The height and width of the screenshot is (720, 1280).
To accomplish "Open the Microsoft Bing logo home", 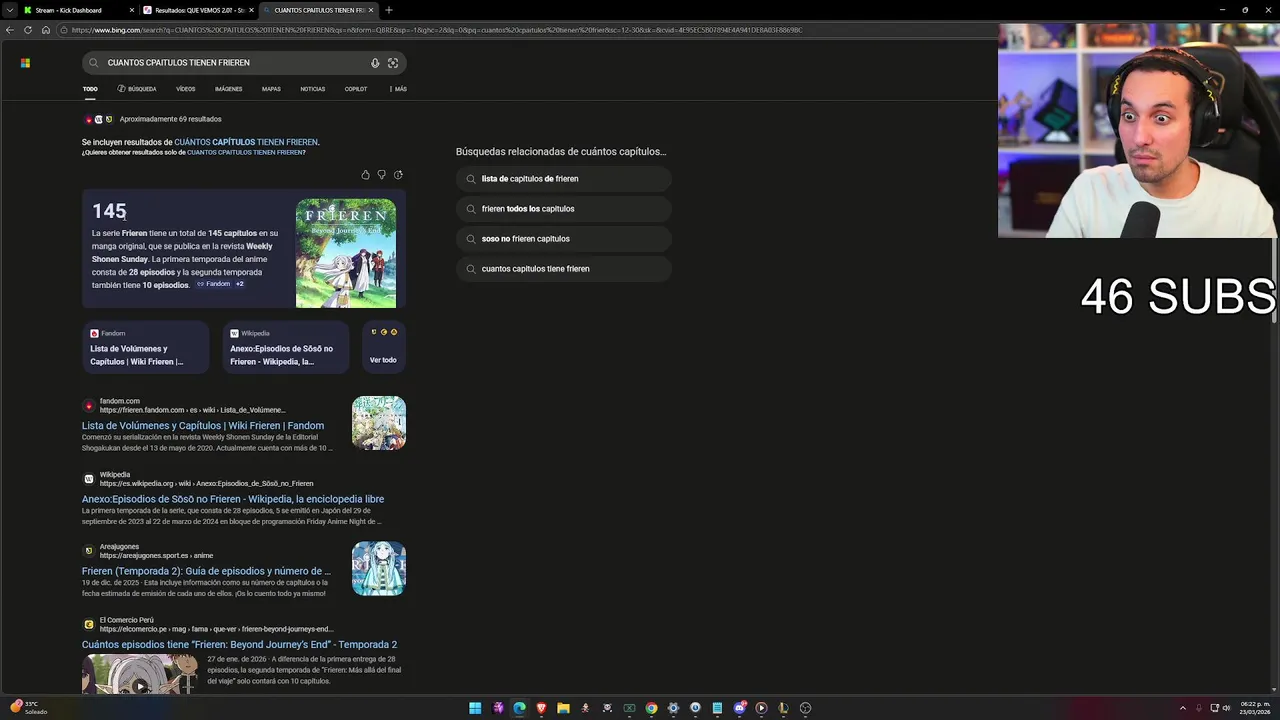I will pyautogui.click(x=25, y=63).
